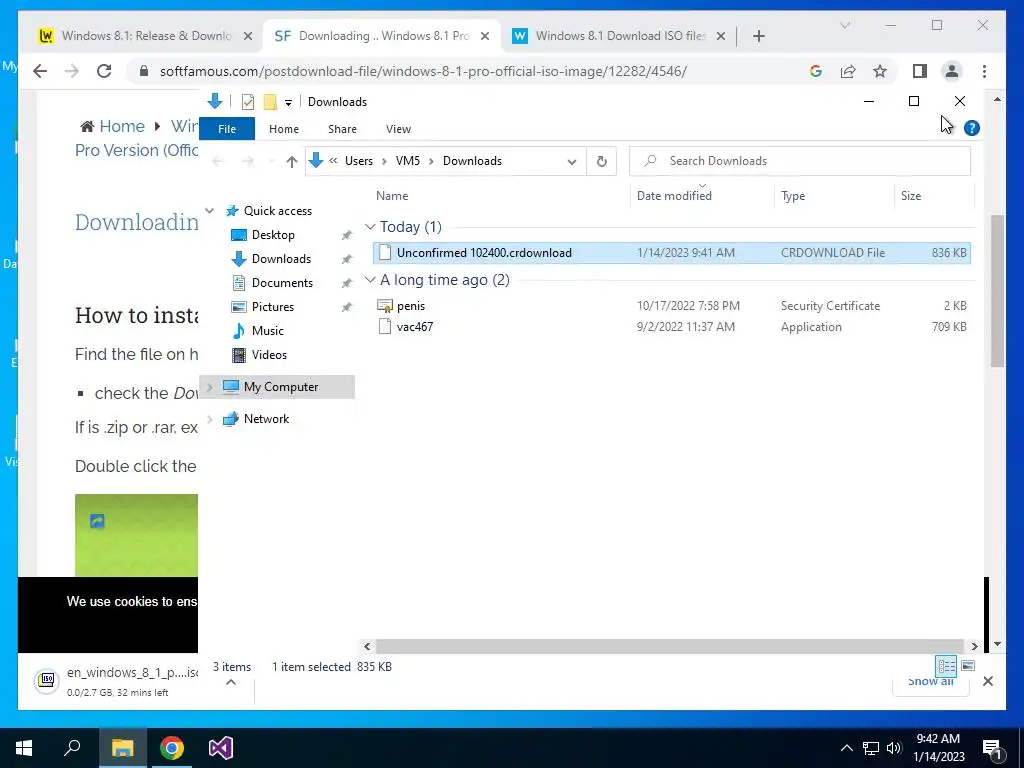The image size is (1024, 768).
Task: Close the Downloading Windows 8.1 Pro tab
Action: click(485, 37)
